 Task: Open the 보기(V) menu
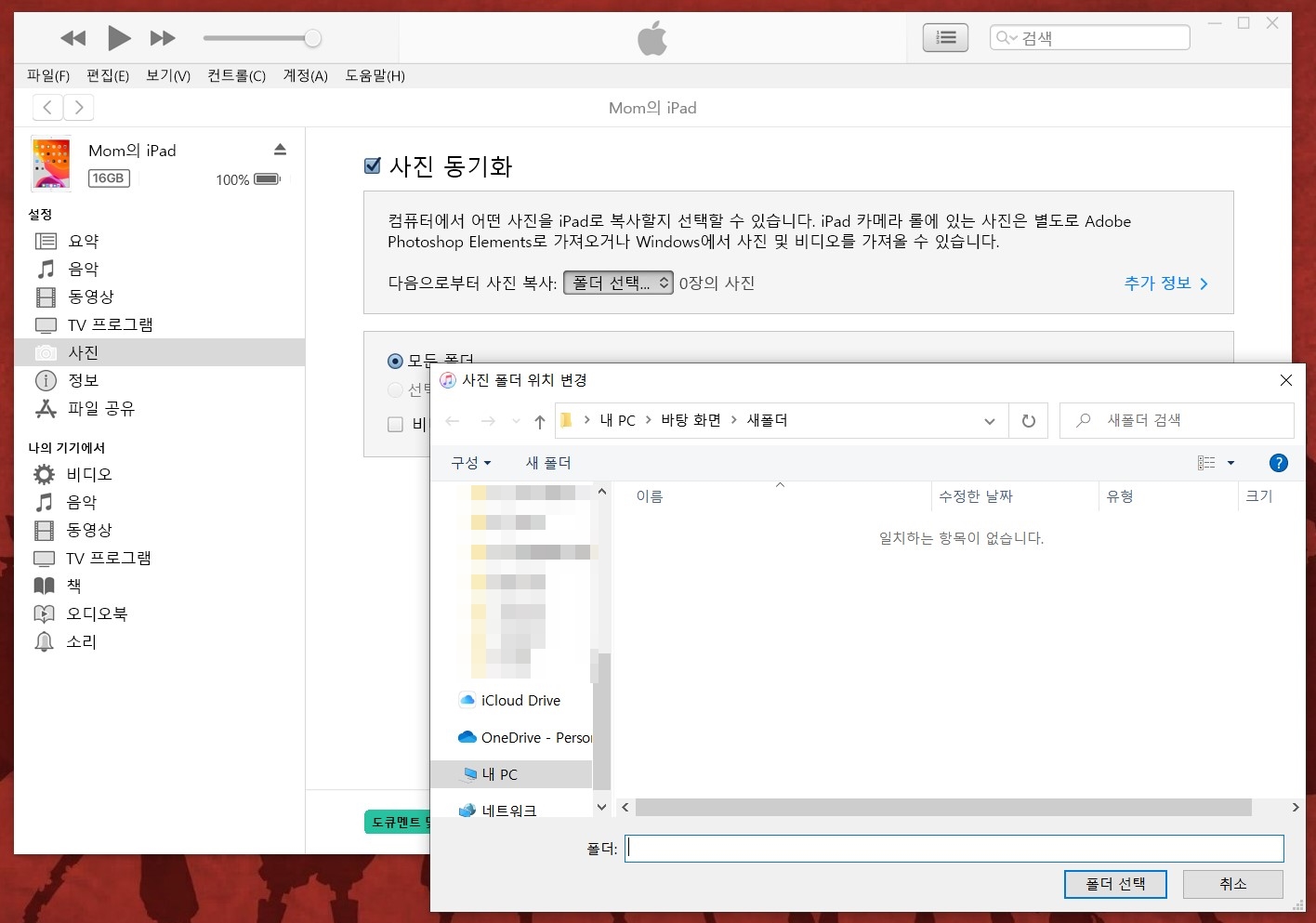[x=168, y=75]
